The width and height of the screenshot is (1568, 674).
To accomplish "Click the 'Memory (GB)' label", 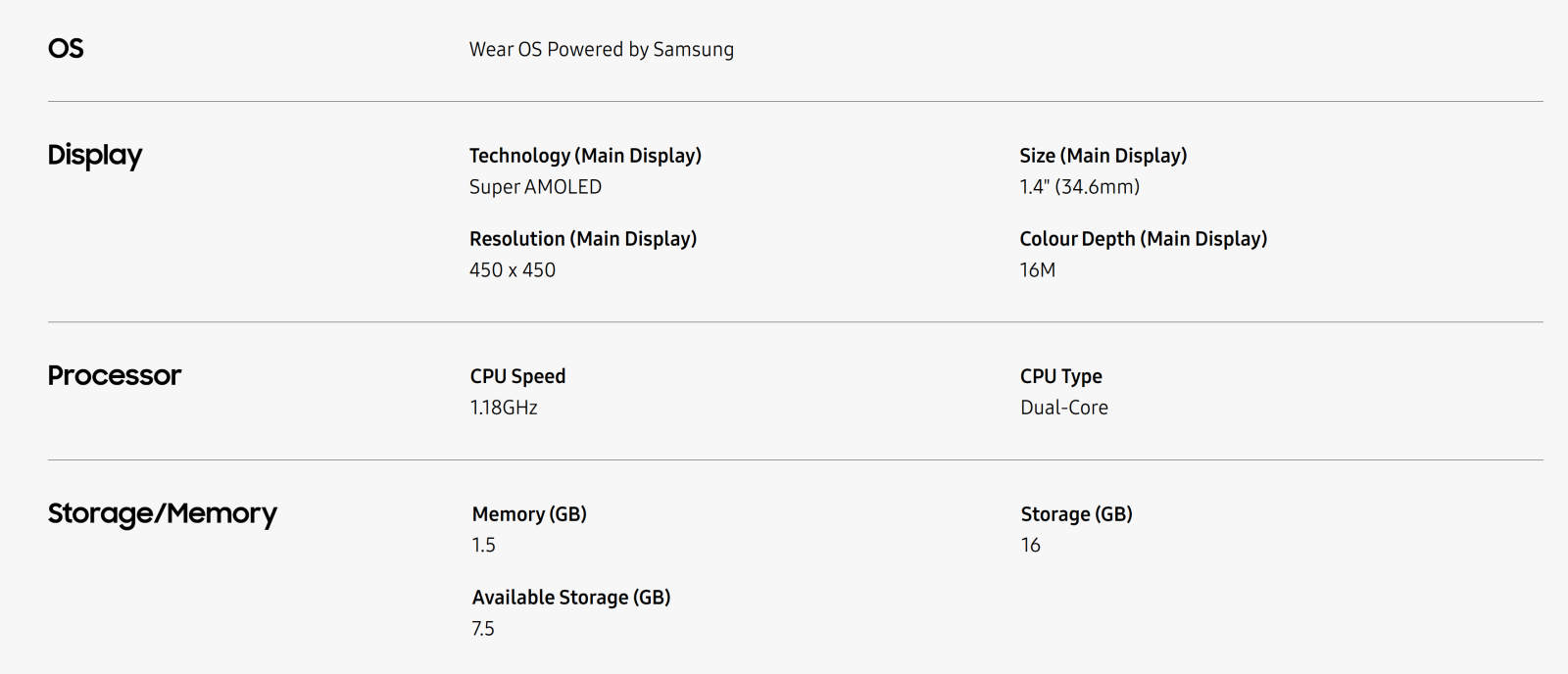I will (529, 514).
